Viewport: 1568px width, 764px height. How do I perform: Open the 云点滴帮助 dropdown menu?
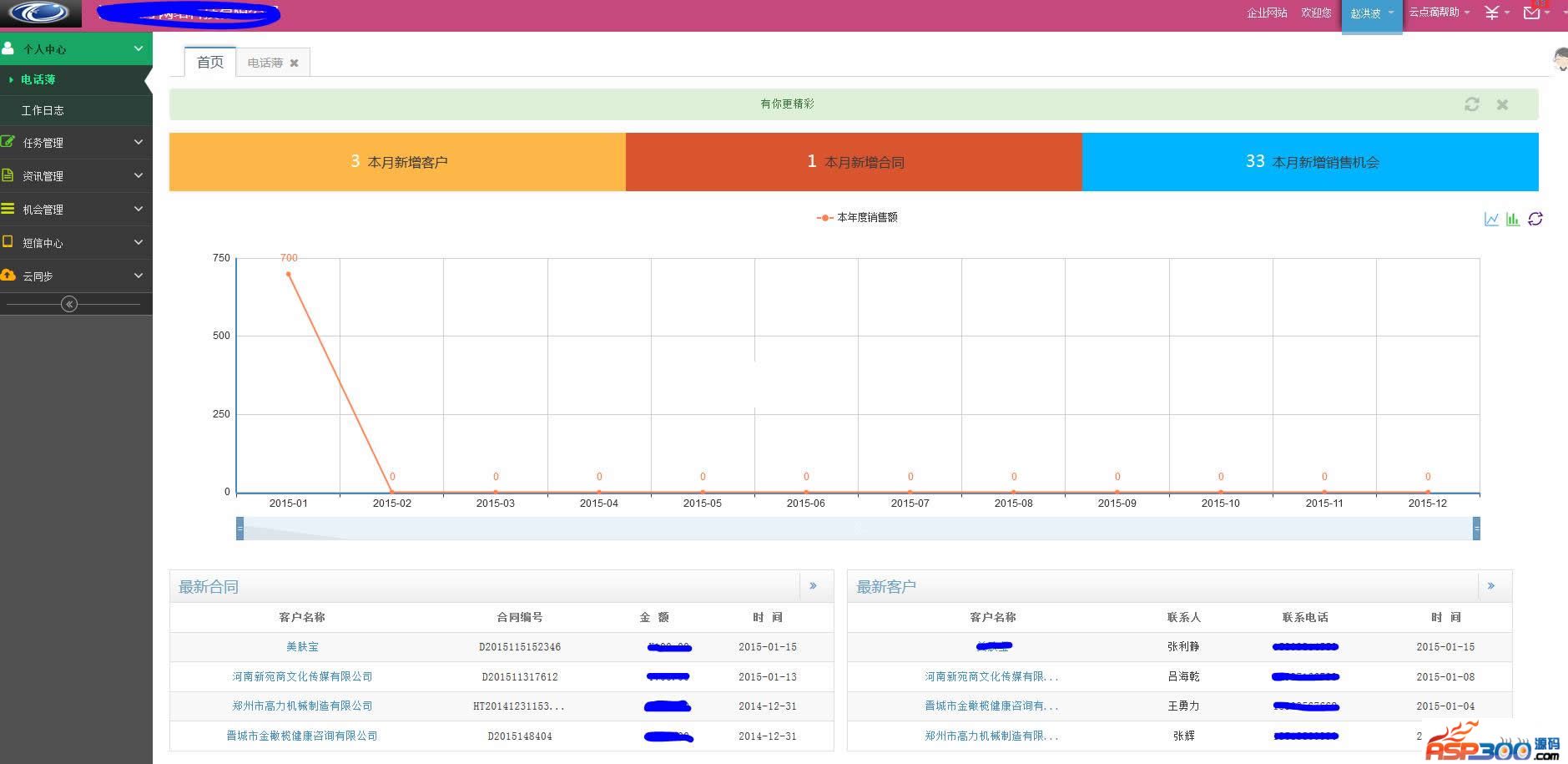1439,13
